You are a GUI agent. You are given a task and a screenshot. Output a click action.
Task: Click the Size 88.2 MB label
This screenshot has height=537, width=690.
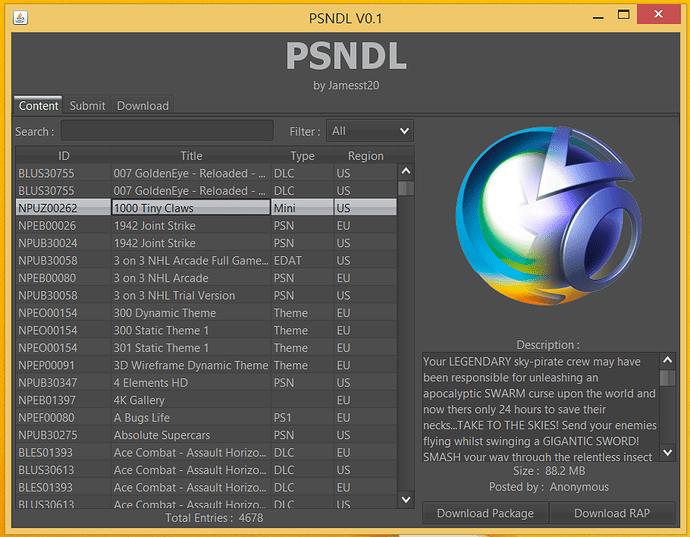tap(549, 471)
